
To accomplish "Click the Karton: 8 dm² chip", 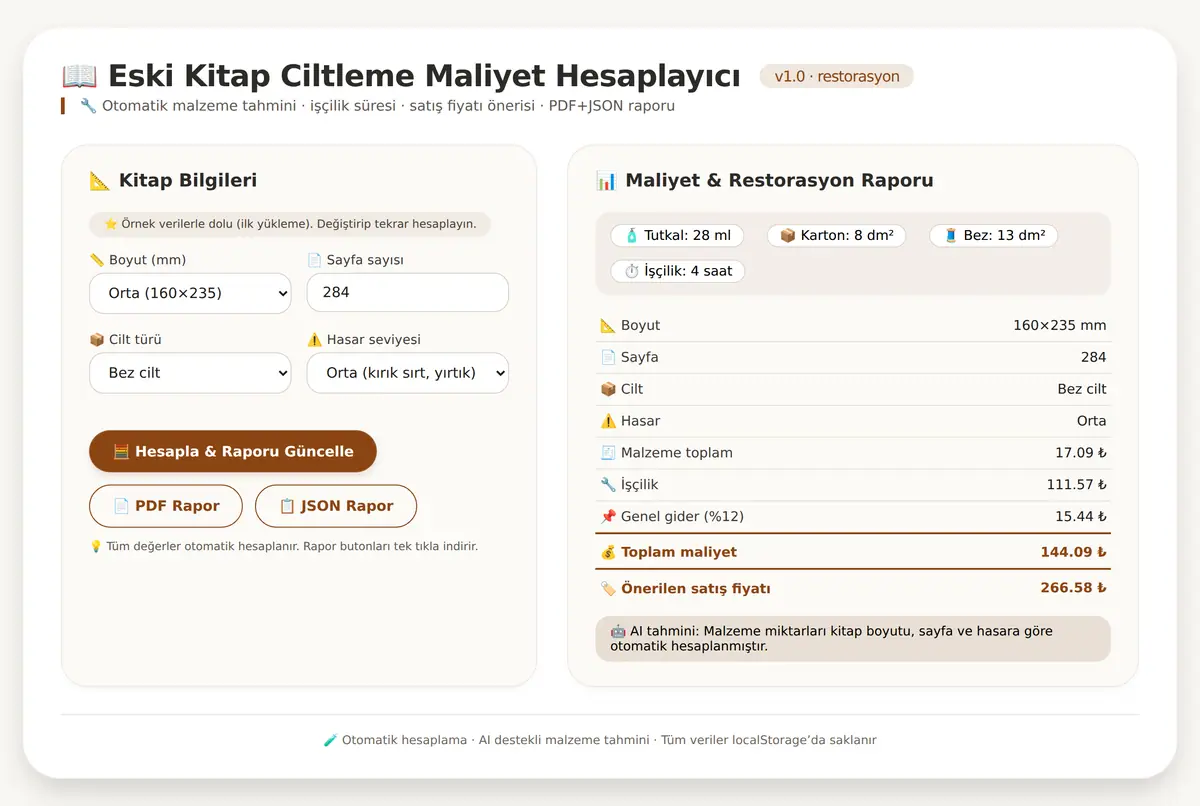I will (836, 236).
